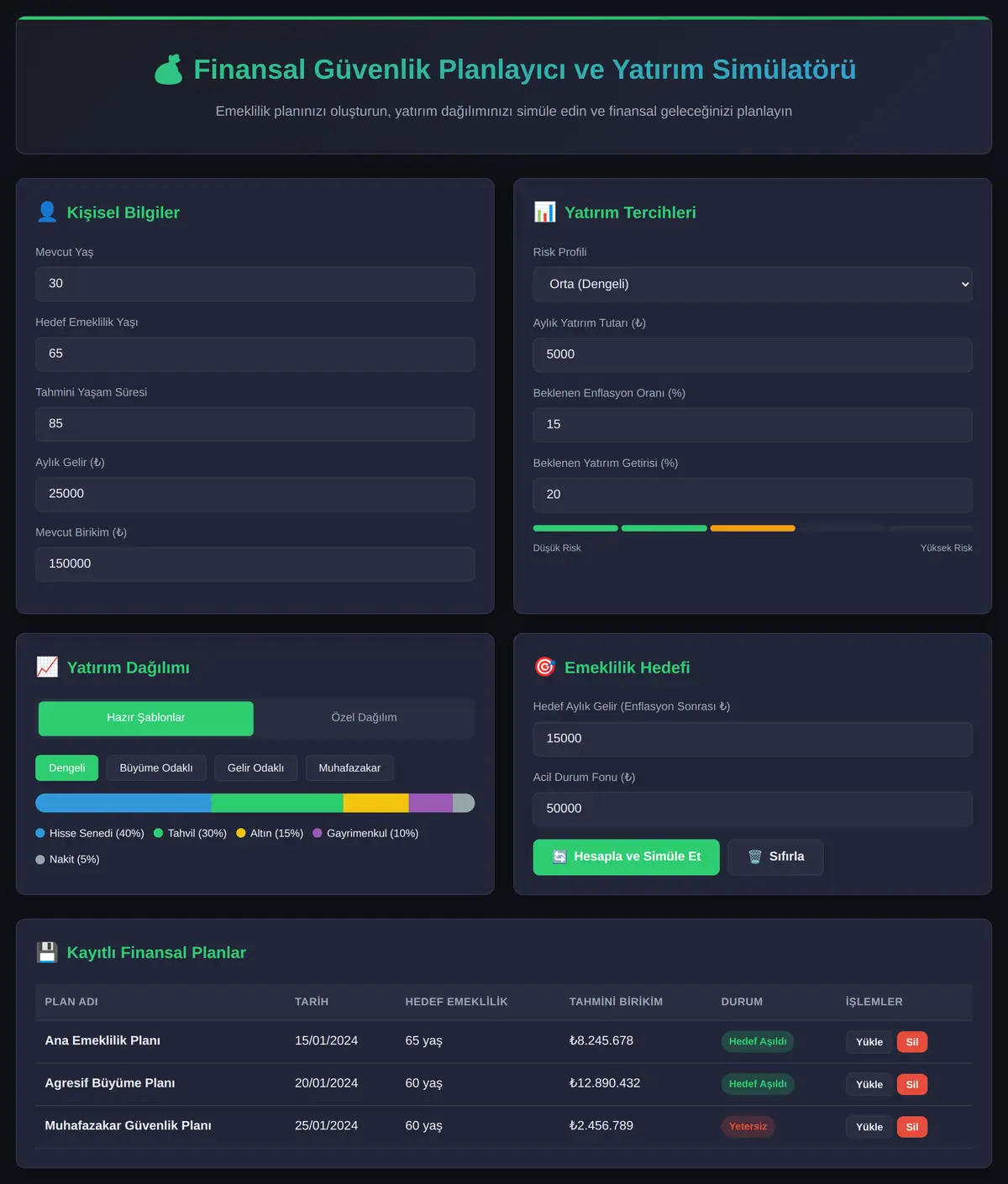Focus the Aylık Yatırım Tutarı field
This screenshot has height=1184, width=1008.
pyautogui.click(x=753, y=355)
